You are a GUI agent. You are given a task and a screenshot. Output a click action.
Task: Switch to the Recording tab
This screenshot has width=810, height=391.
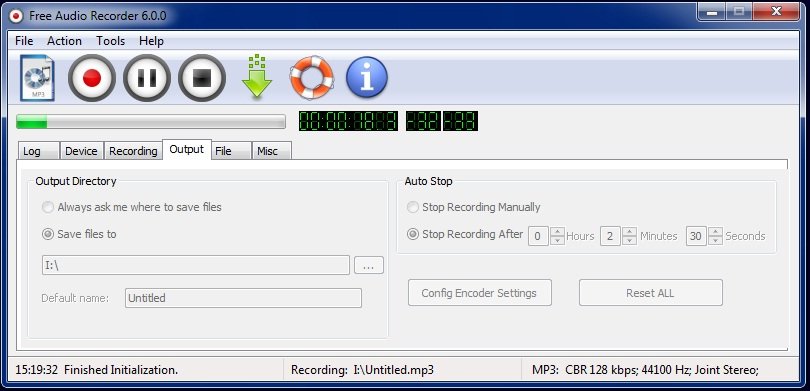point(133,151)
